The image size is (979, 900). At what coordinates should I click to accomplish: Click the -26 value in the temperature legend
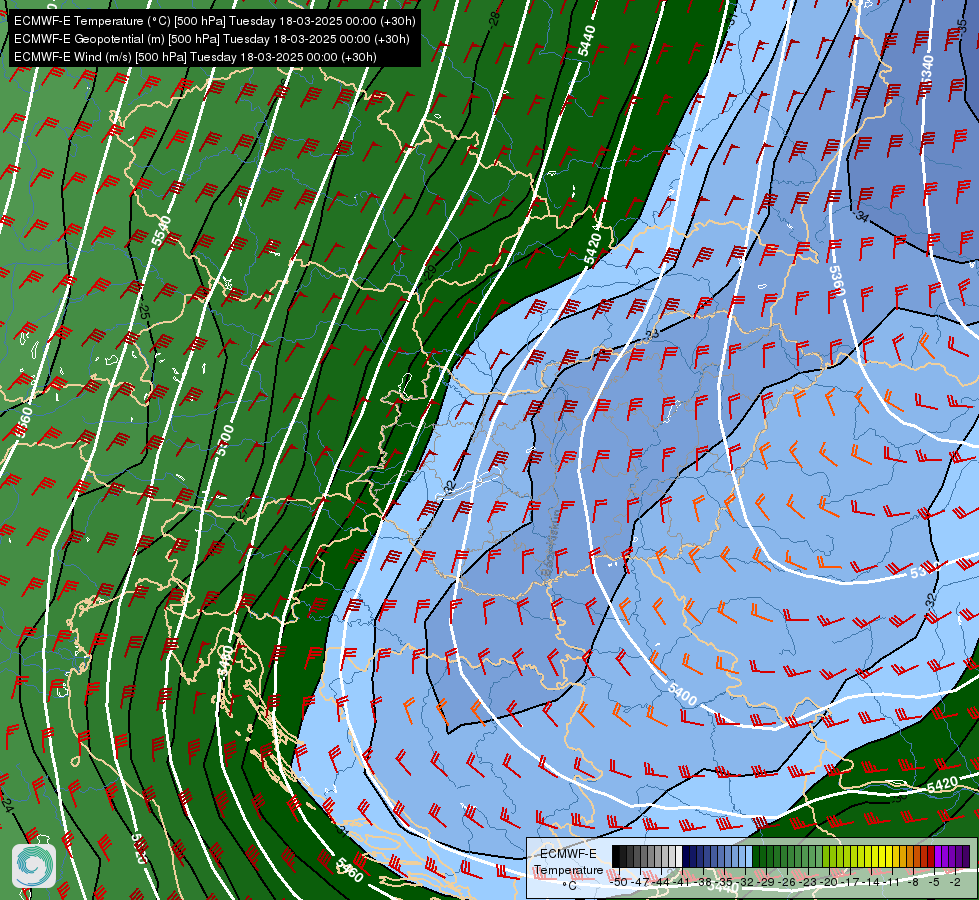(787, 882)
